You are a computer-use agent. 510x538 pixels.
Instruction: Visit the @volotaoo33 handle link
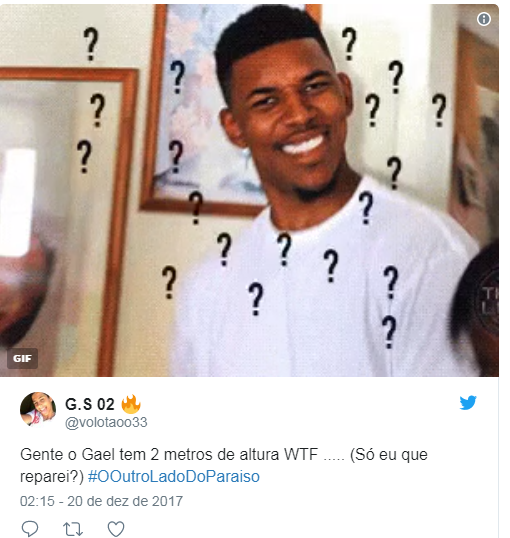[106, 422]
